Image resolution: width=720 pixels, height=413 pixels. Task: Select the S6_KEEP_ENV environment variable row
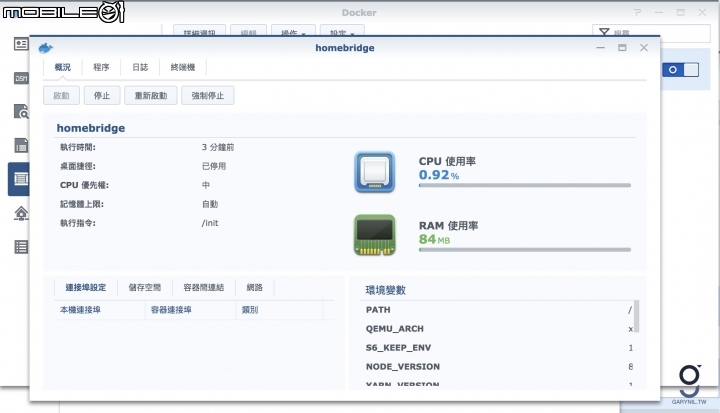click(x=499, y=348)
